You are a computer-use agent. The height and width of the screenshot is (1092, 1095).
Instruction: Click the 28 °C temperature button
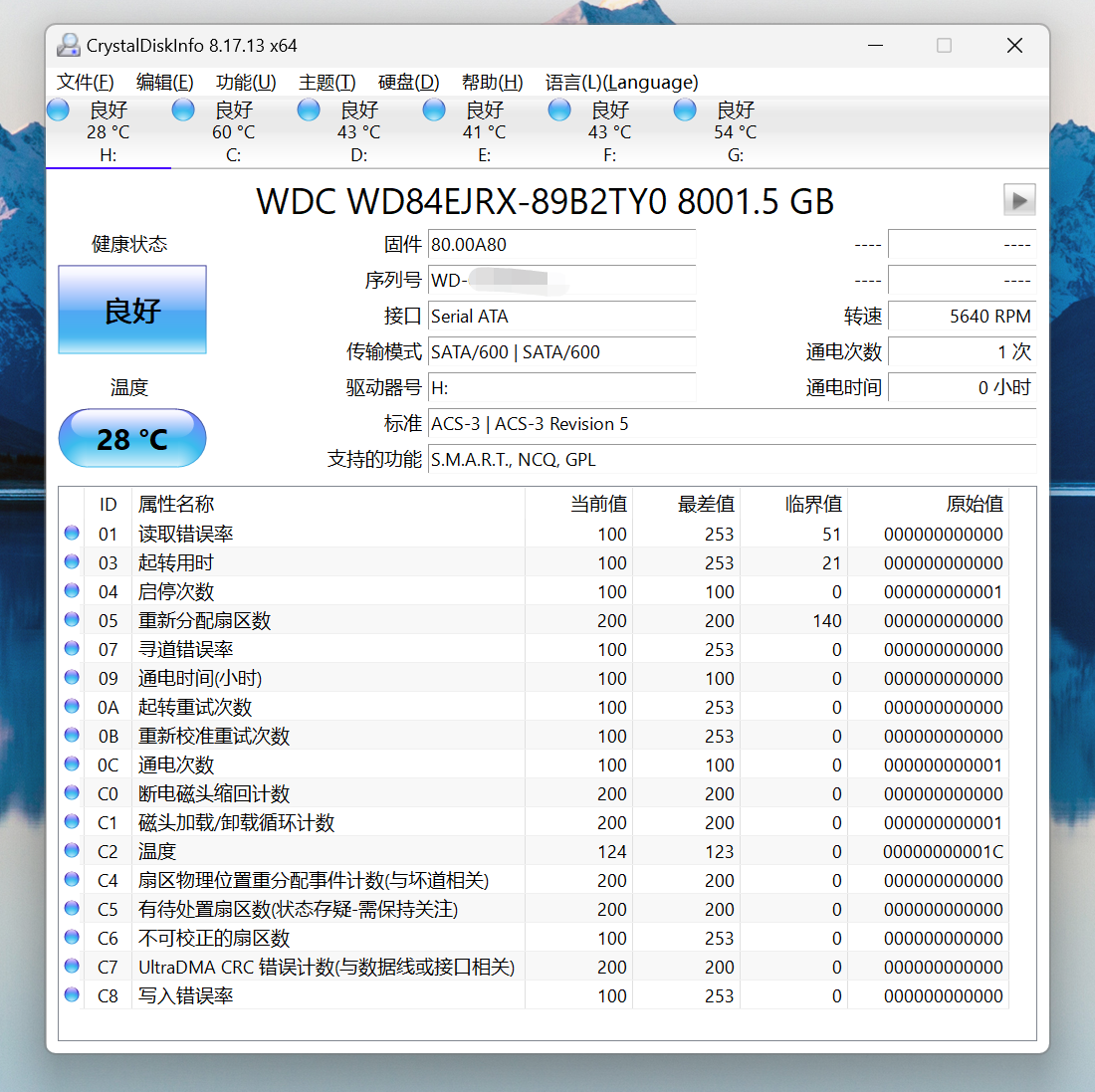click(132, 438)
